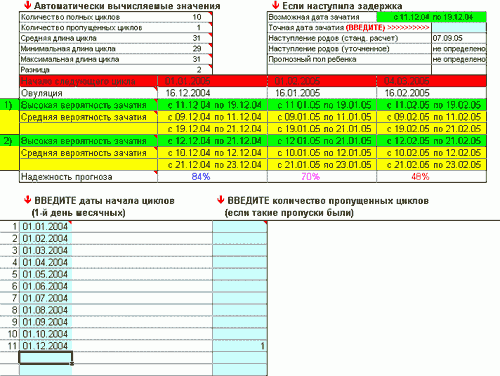Select the green possible conception date cell

coord(431,17)
